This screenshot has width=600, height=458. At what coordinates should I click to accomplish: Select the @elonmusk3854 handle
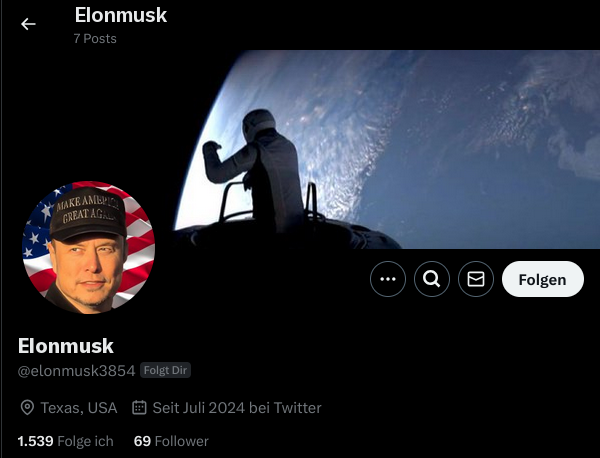tap(77, 371)
